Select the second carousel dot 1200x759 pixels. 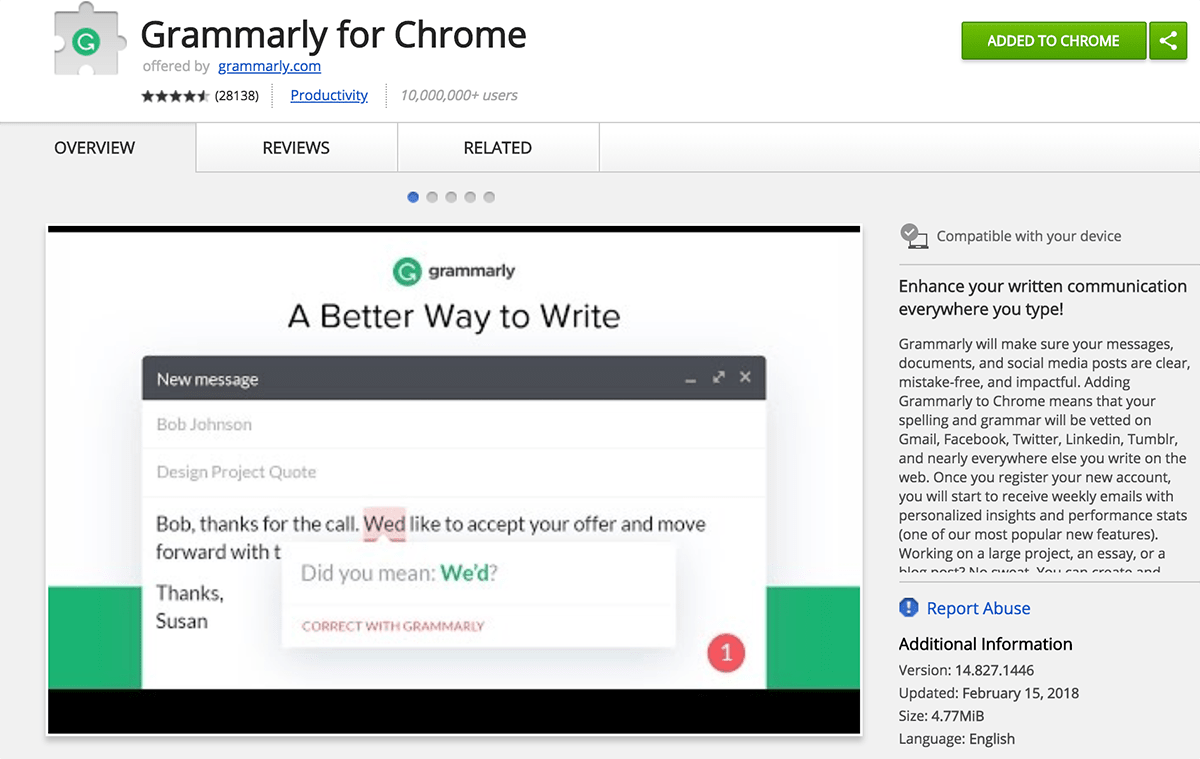click(x=432, y=197)
